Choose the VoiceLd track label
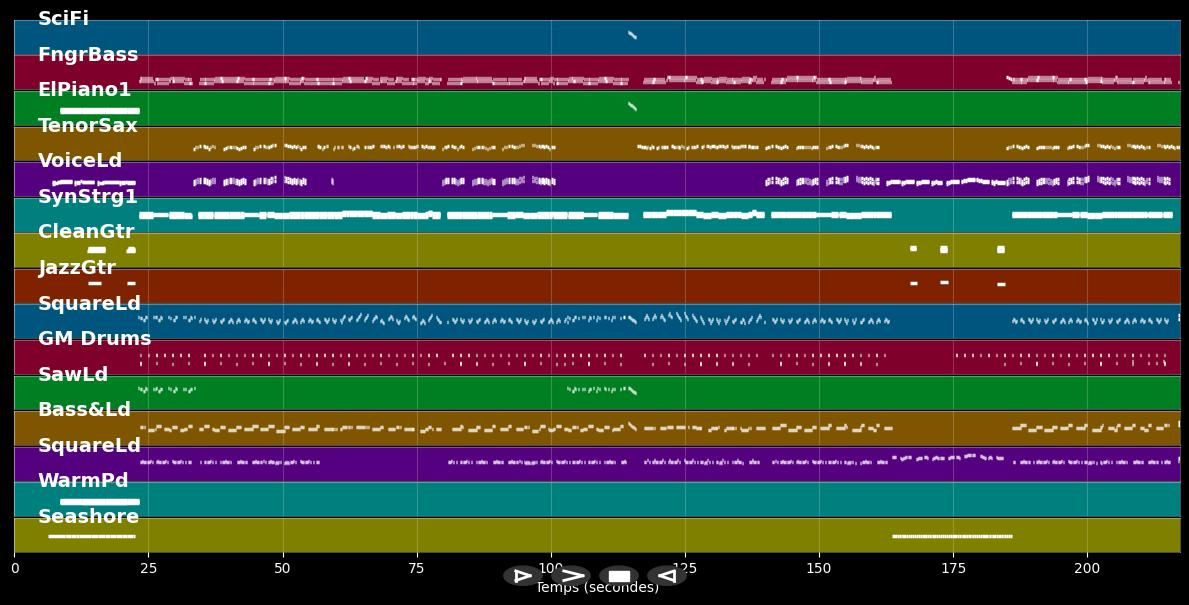The height and width of the screenshot is (605, 1189). point(80,161)
